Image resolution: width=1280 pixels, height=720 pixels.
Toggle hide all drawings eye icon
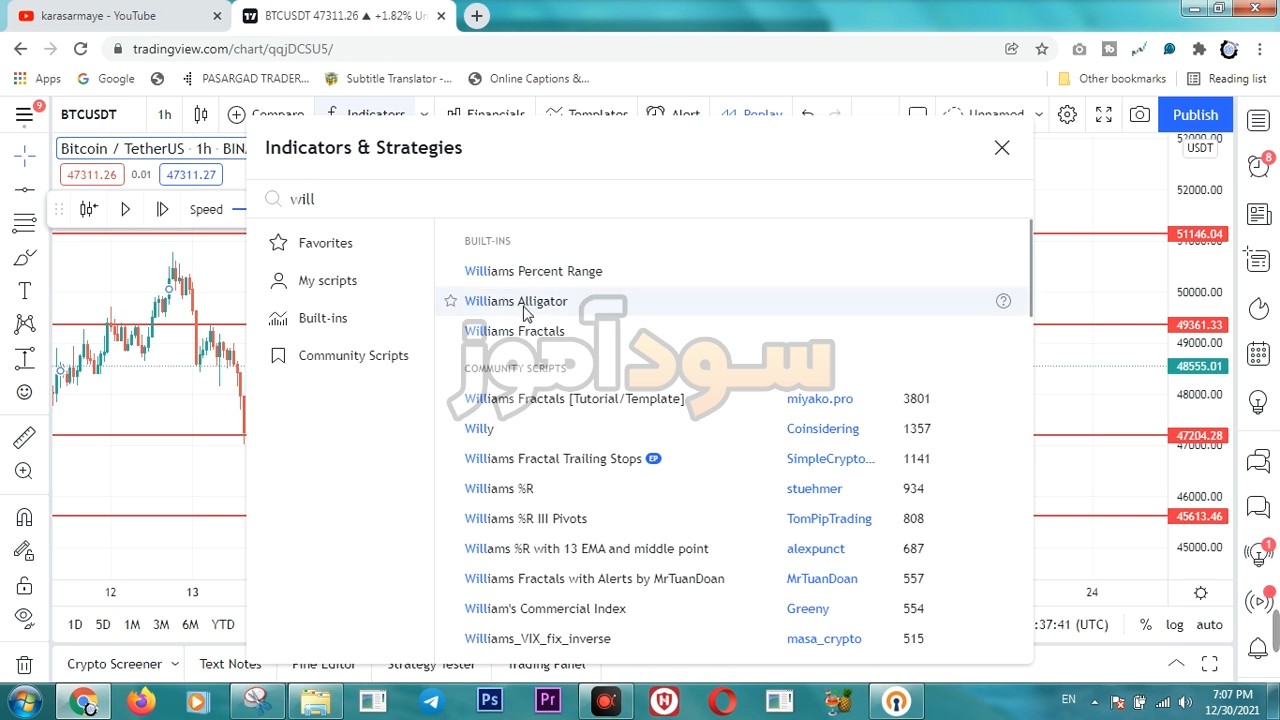pyautogui.click(x=25, y=617)
